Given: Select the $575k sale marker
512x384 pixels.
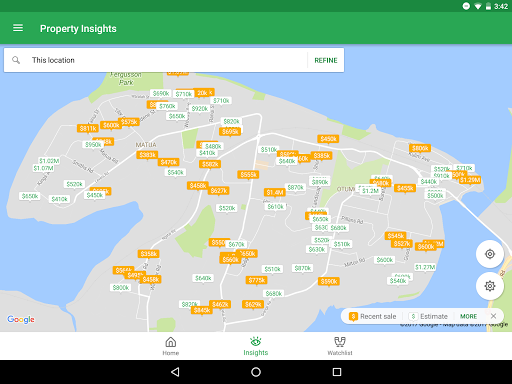Looking at the screenshot, I should click(129, 122).
